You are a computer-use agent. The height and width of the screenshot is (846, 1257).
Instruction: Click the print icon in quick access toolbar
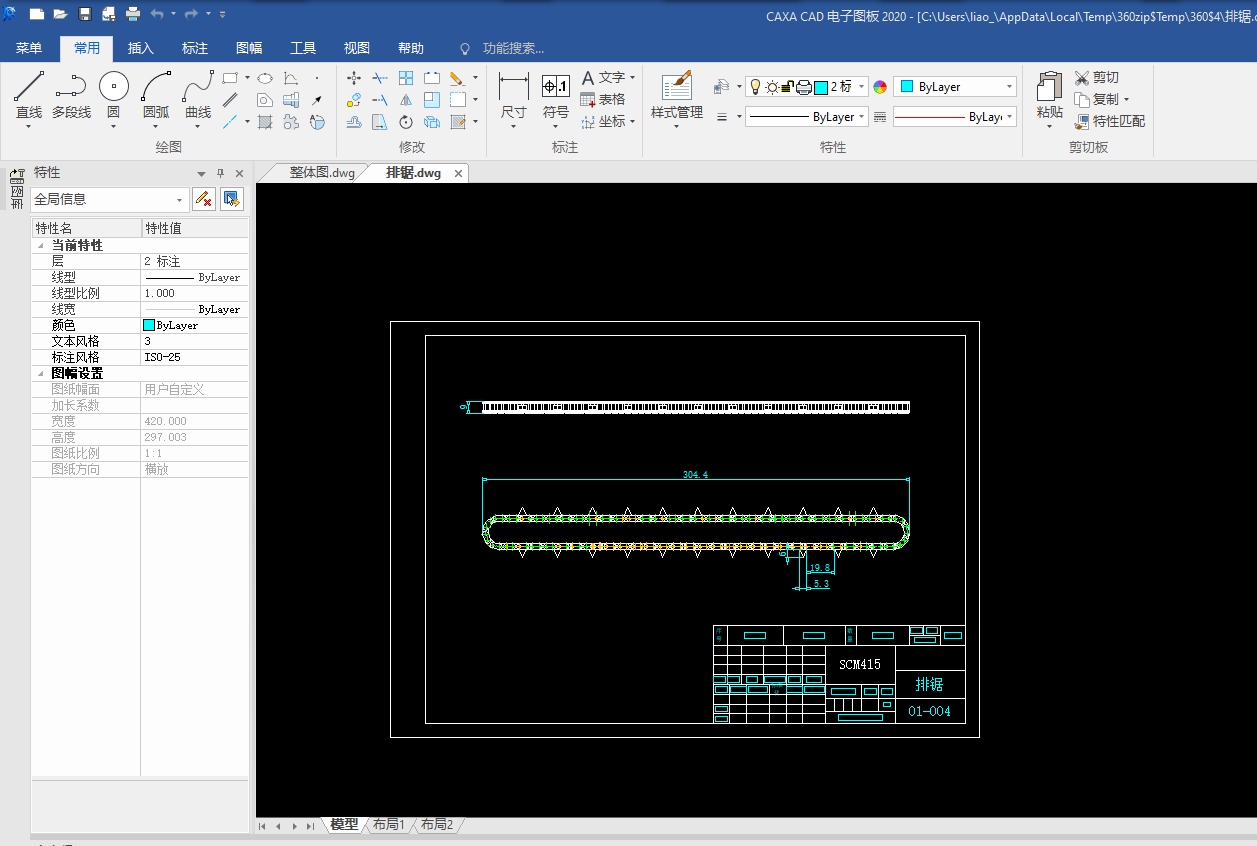(x=133, y=14)
